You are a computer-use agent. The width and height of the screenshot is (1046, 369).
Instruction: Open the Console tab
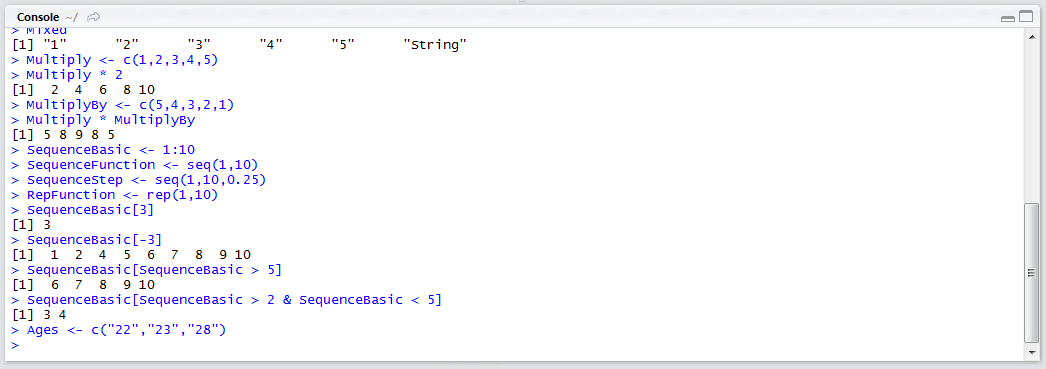tap(39, 17)
